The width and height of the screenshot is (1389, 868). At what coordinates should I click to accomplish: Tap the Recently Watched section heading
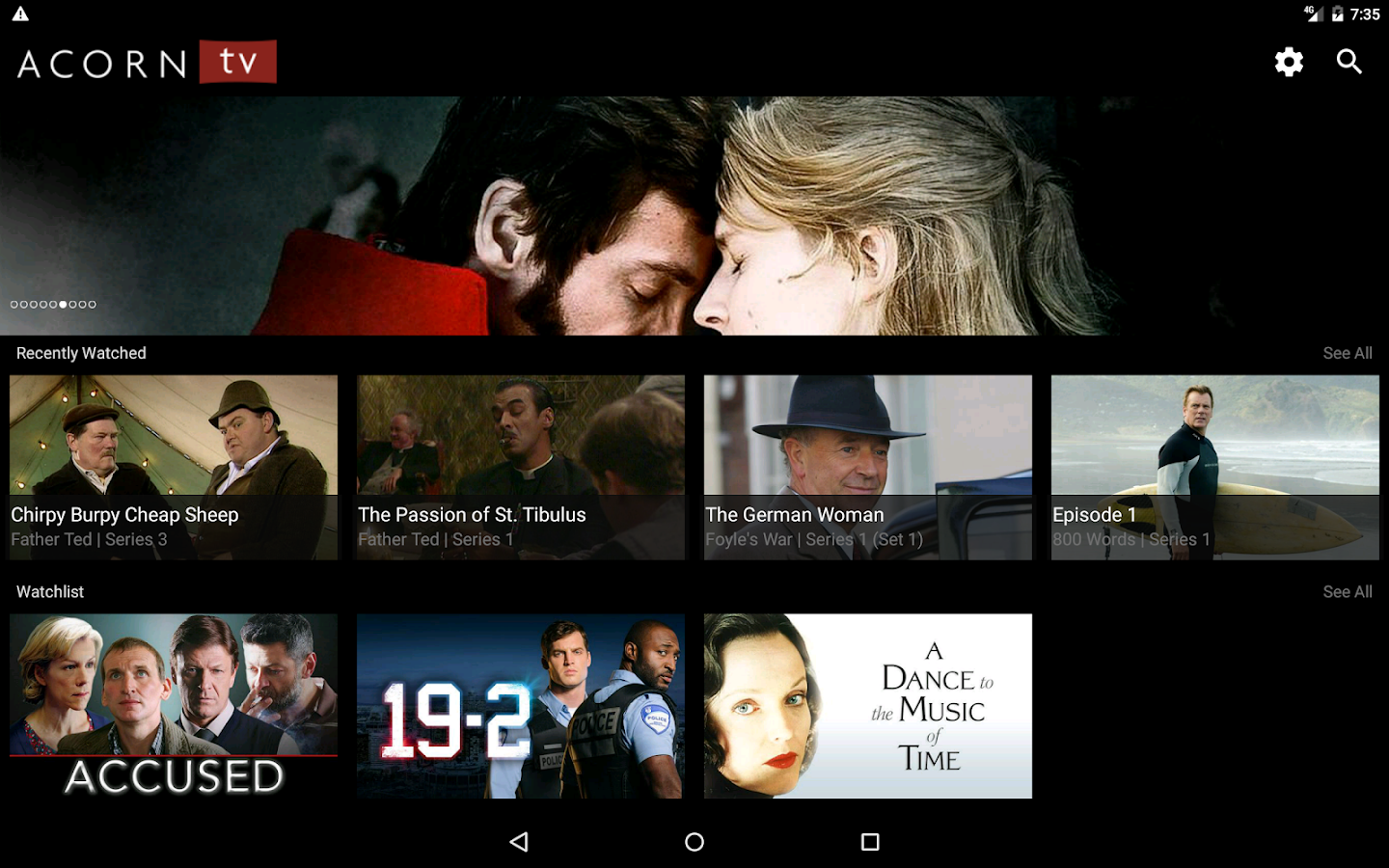(x=81, y=353)
